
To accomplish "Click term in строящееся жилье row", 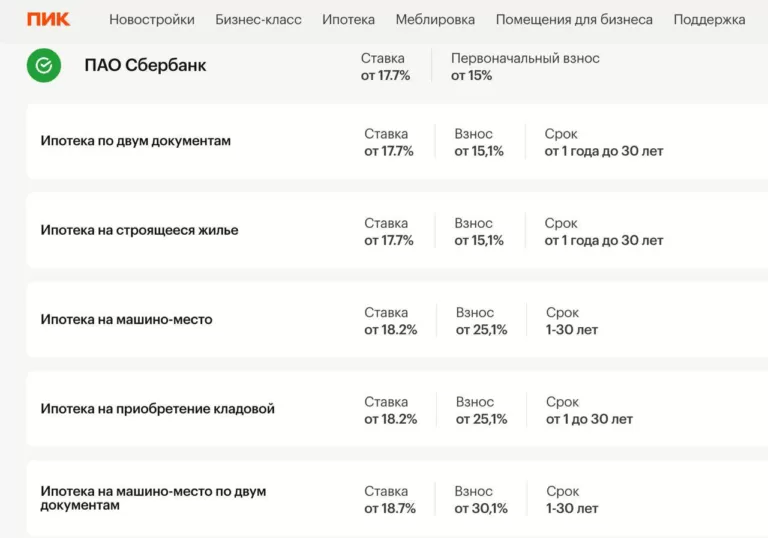I will point(603,241).
